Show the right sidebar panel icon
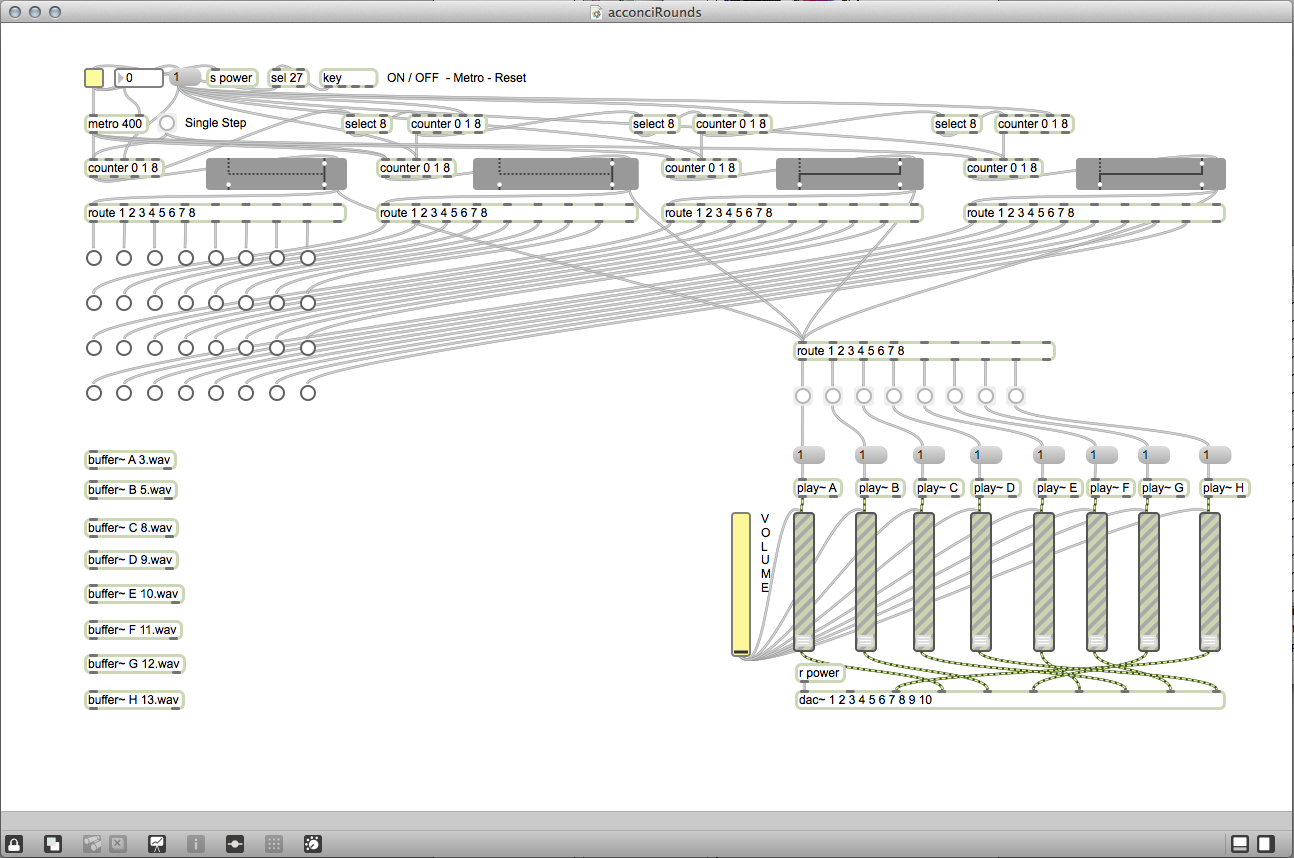The width and height of the screenshot is (1294, 858). coord(1266,843)
